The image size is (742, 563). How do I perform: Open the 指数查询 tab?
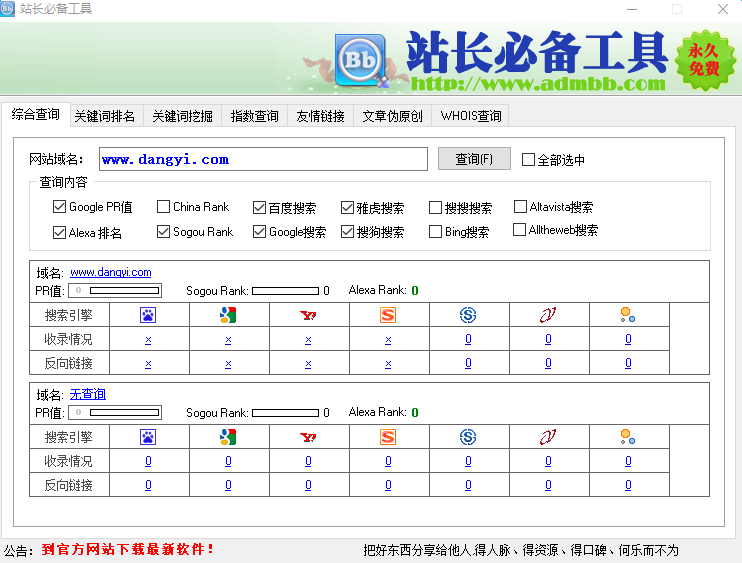point(255,116)
